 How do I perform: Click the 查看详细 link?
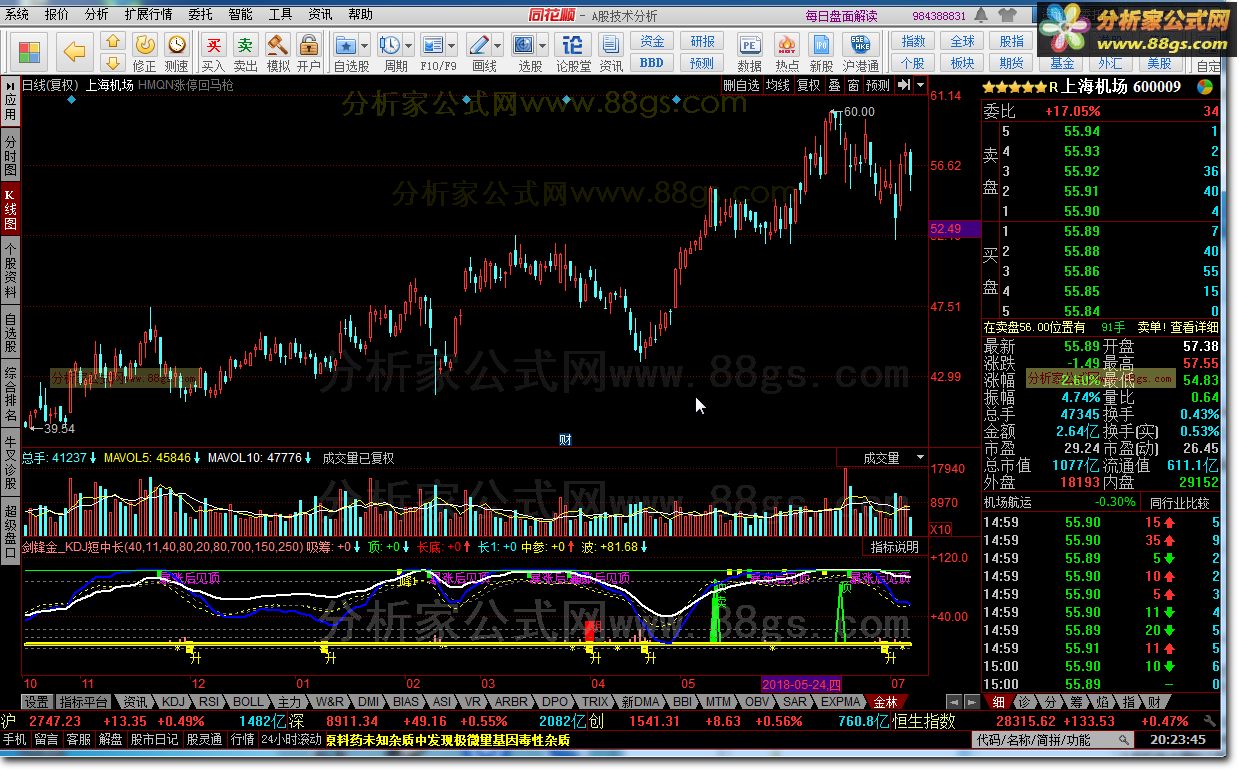coord(1194,327)
